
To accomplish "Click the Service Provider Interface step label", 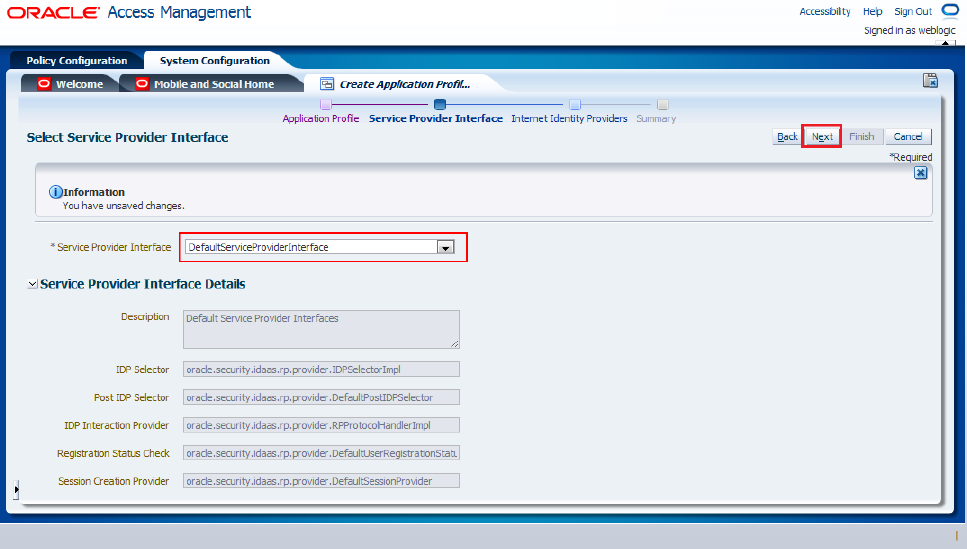I will pyautogui.click(x=435, y=118).
